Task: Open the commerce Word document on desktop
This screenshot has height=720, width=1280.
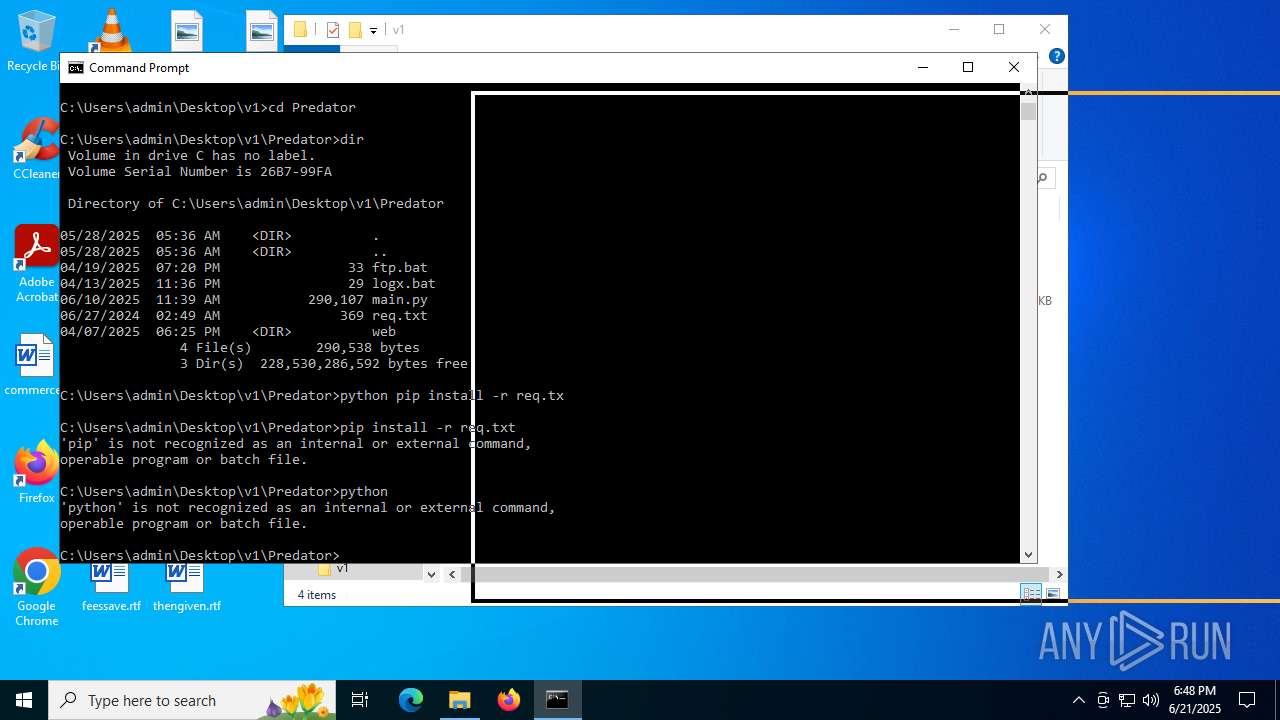Action: click(x=34, y=364)
